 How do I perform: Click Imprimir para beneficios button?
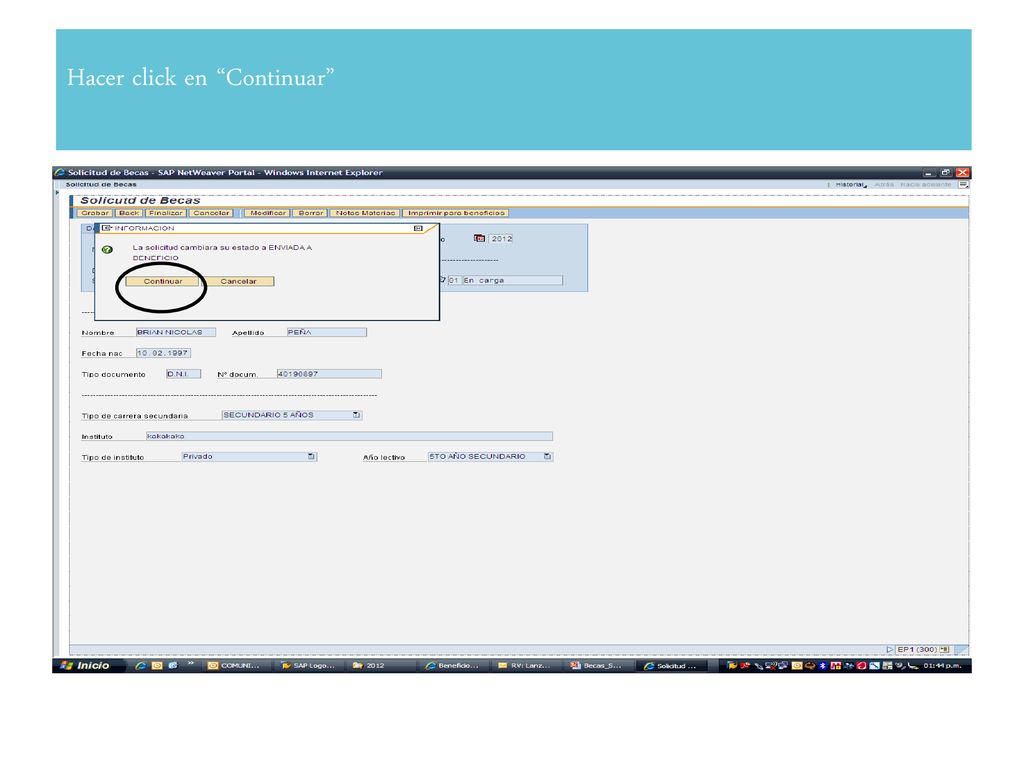456,213
